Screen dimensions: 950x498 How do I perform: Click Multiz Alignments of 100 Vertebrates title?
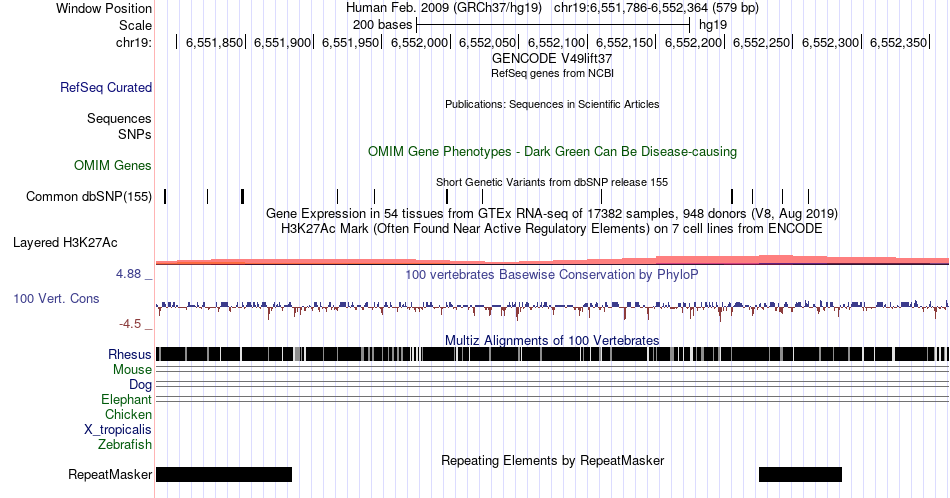tap(552, 340)
